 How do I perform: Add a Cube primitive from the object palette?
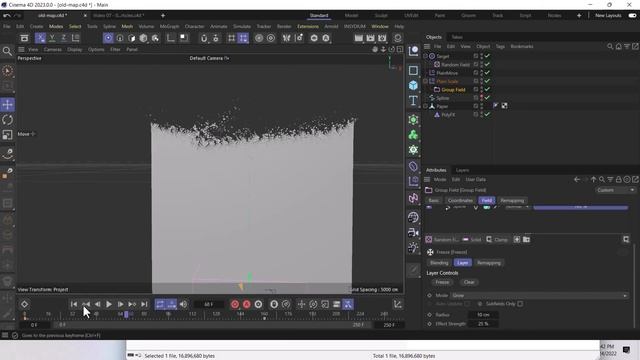[413, 85]
